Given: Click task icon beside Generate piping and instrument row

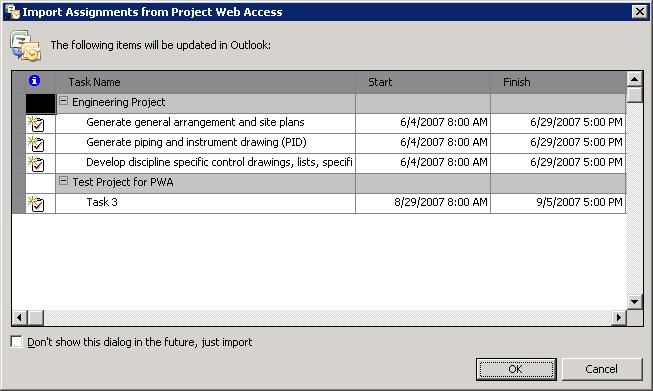Looking at the screenshot, I should pyautogui.click(x=36, y=144).
